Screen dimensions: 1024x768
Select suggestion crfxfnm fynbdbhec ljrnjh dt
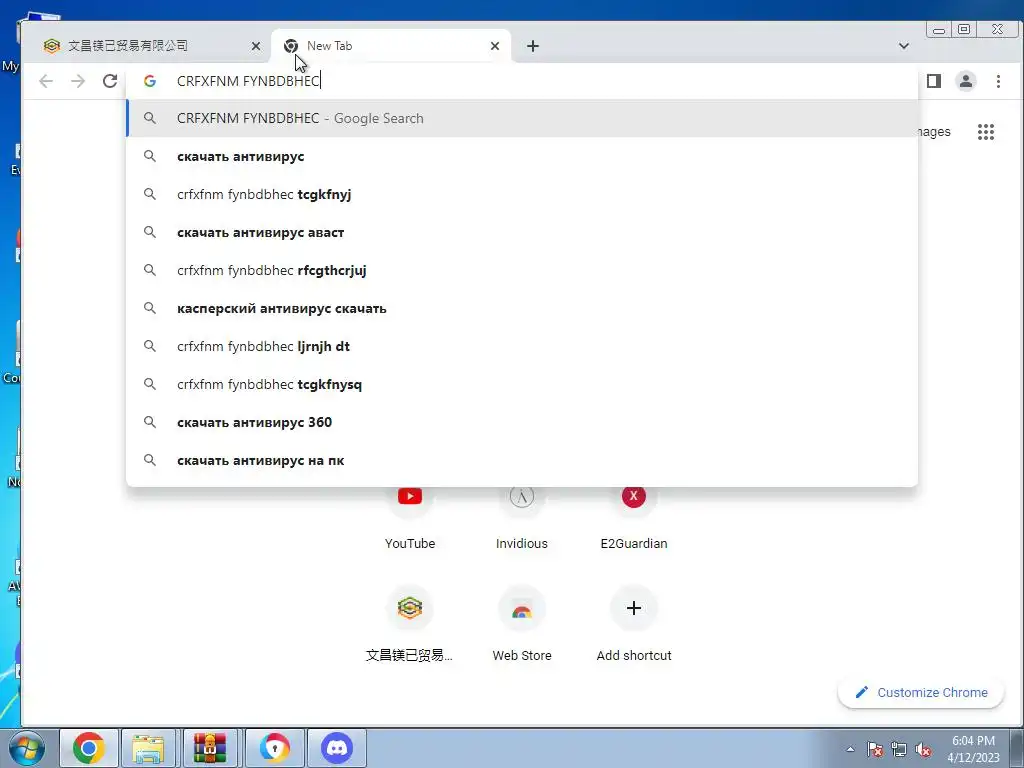click(522, 346)
